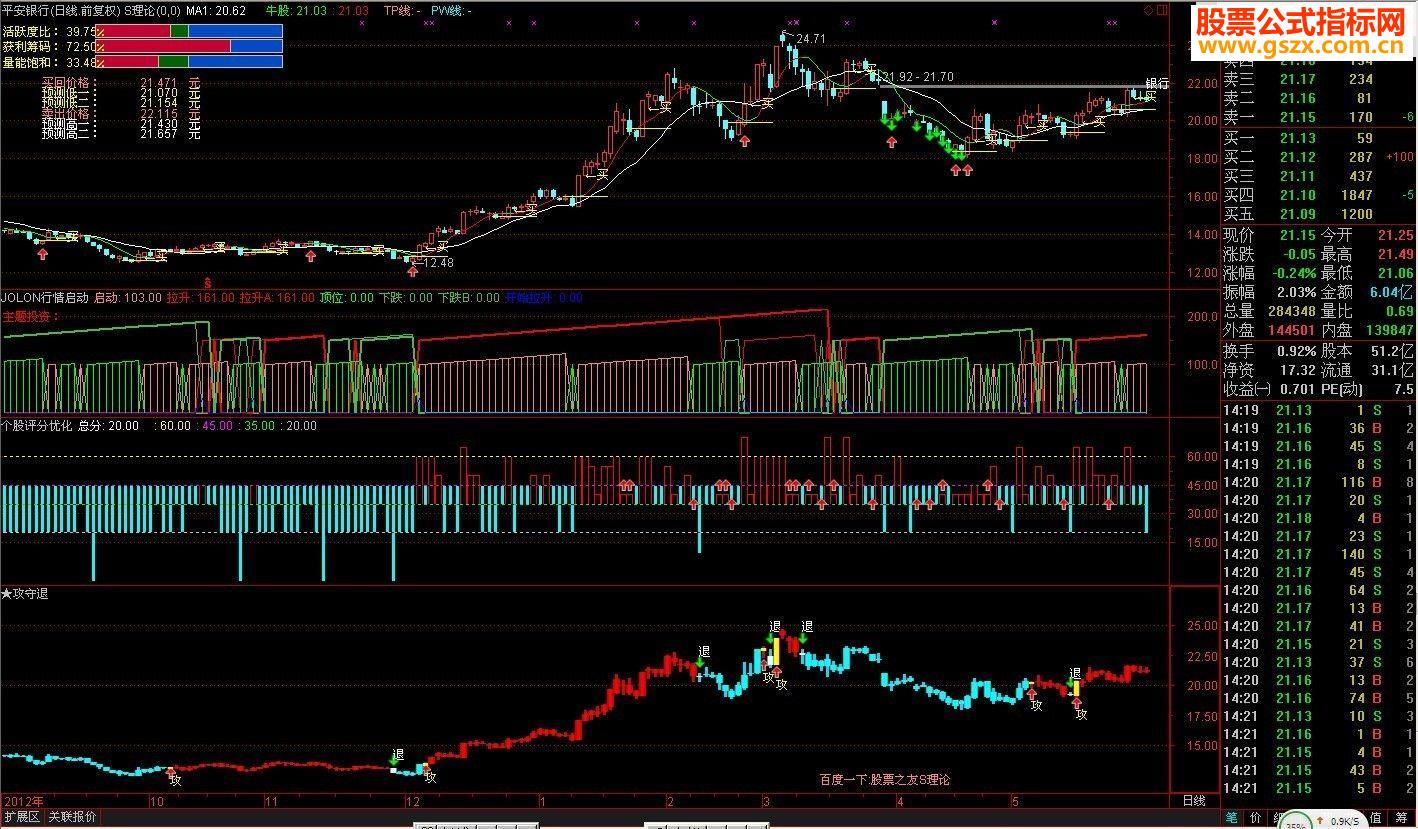Click the 21.92 - 21.70 gap label
Viewport: 1418px width, 829px height.
pos(920,77)
